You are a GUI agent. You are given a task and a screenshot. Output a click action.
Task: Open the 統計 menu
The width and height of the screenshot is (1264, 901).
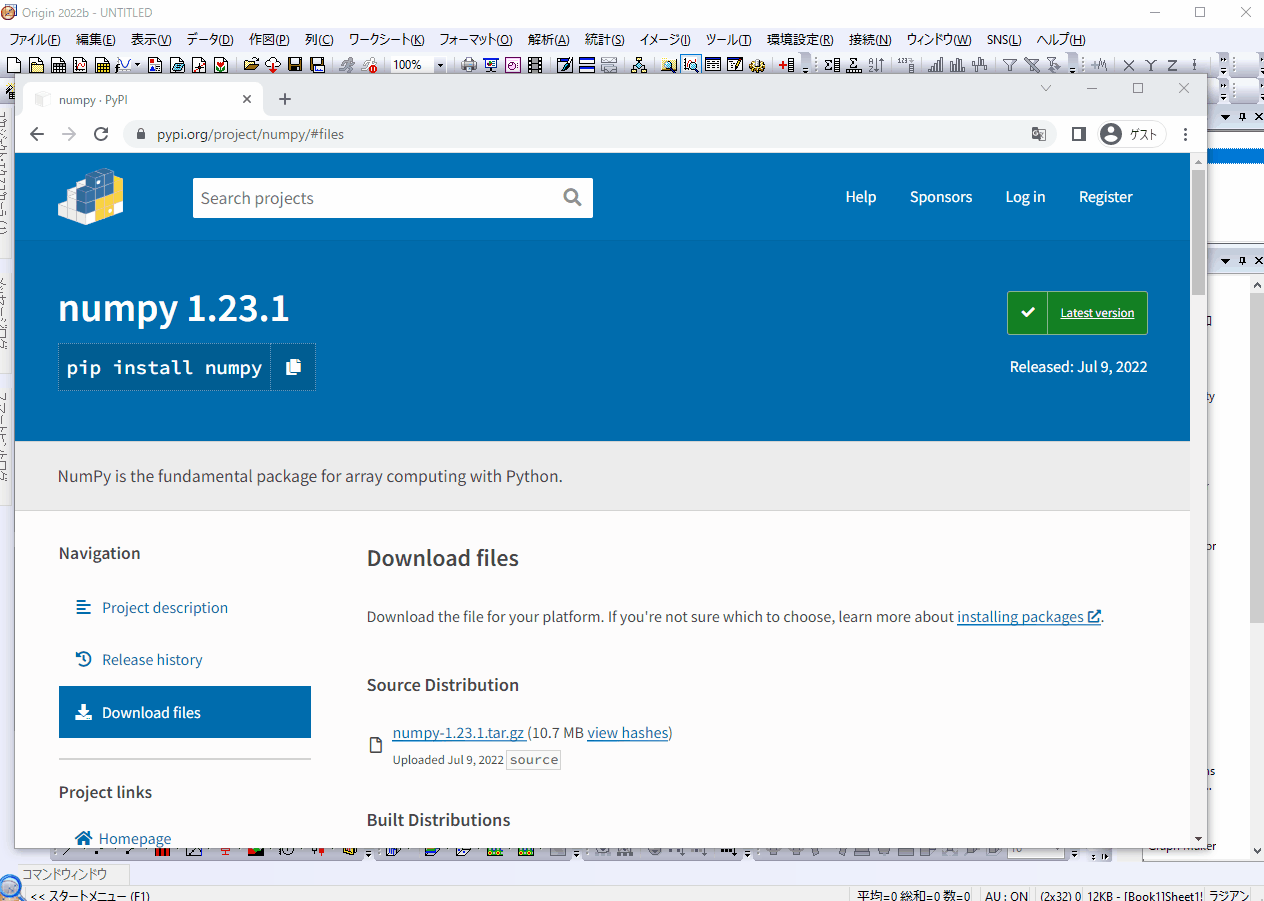pos(605,40)
